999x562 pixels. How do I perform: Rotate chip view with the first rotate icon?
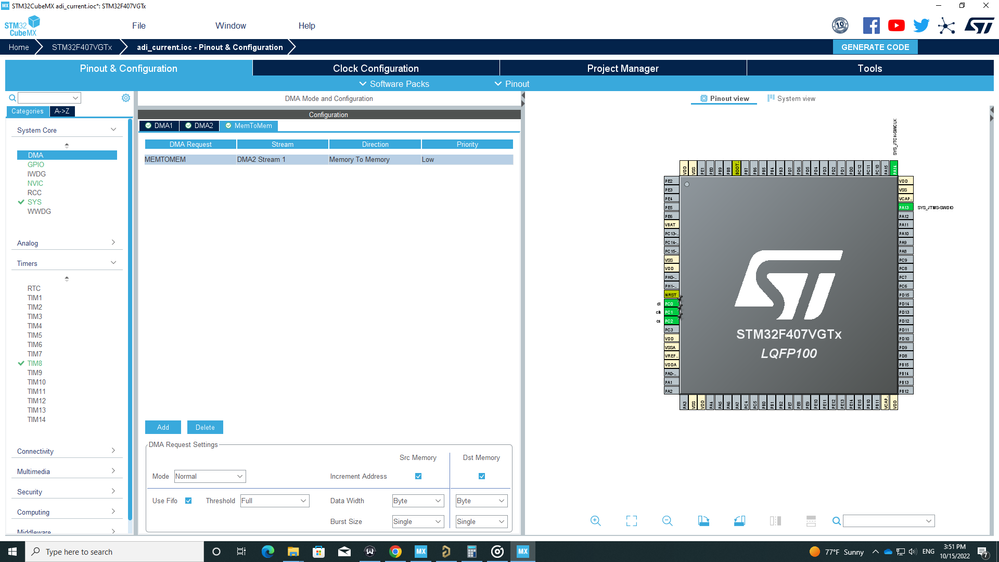(x=703, y=521)
